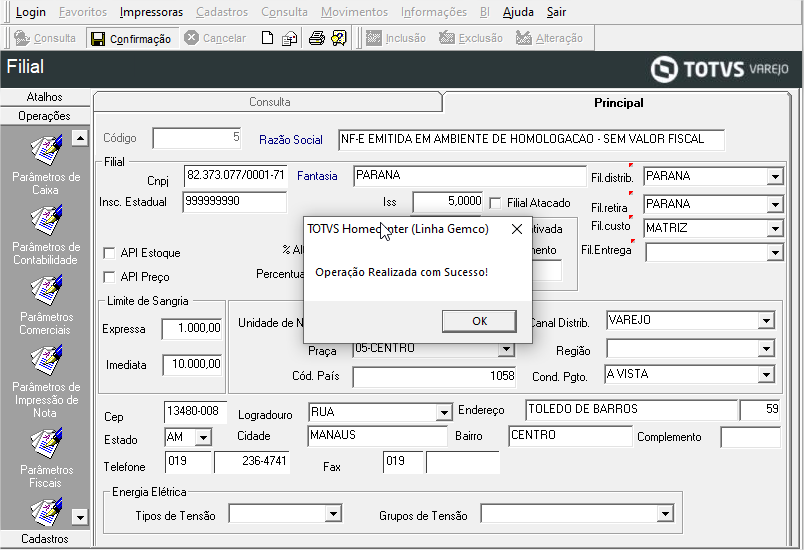
Task: Click the Confirmação save icon
Action: (97, 39)
